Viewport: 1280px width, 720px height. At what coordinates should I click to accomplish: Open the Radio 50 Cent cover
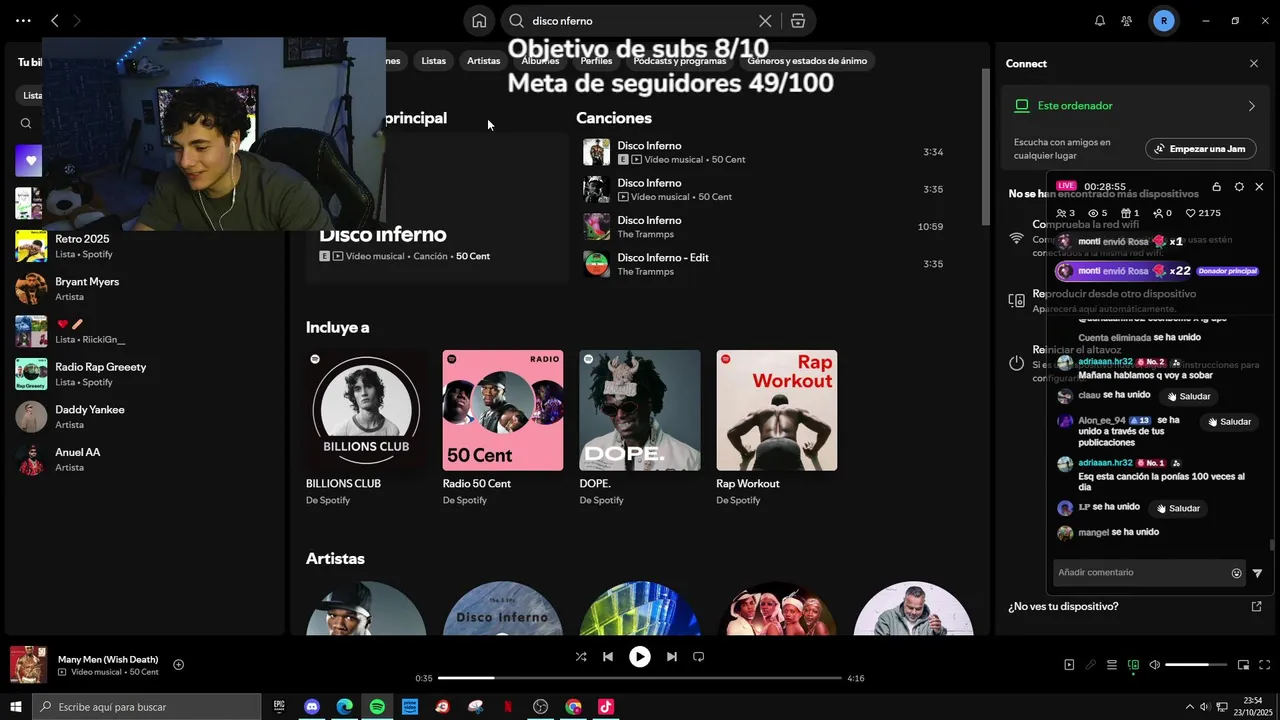tap(503, 410)
